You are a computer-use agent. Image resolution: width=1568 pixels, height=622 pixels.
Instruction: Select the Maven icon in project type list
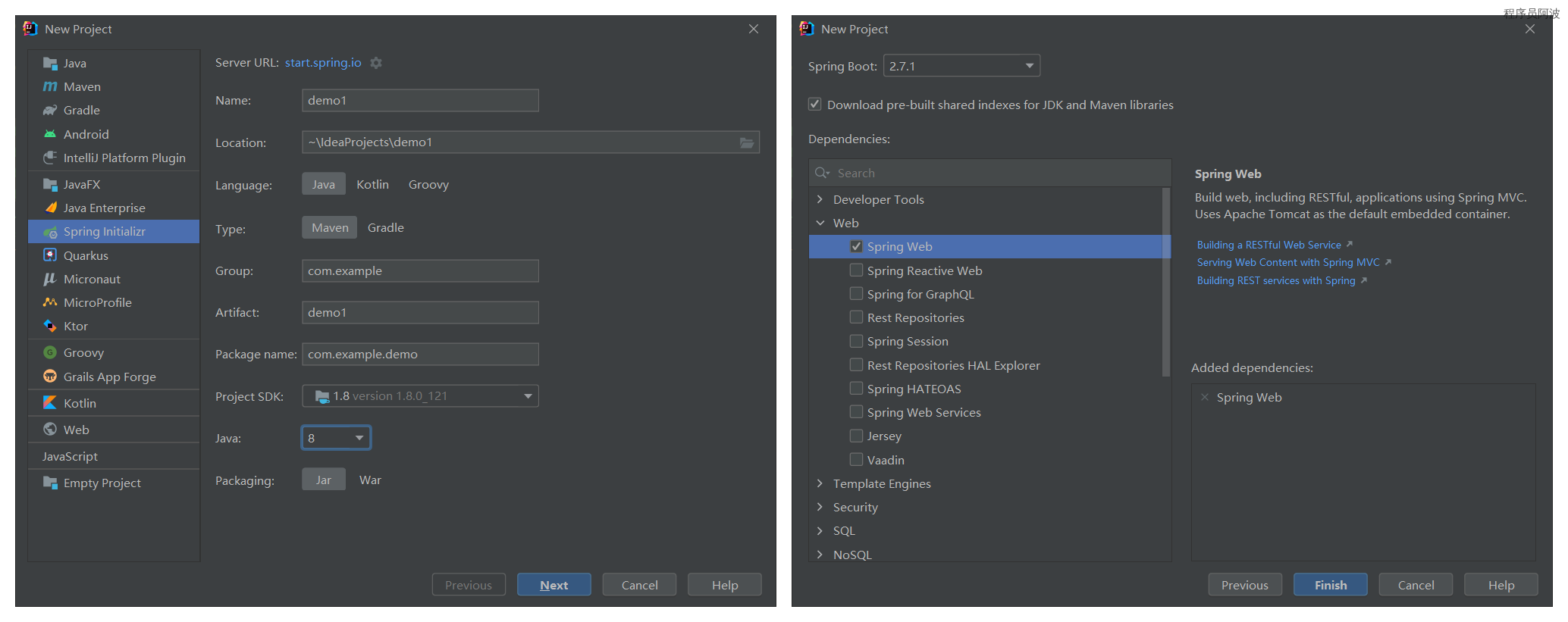50,87
